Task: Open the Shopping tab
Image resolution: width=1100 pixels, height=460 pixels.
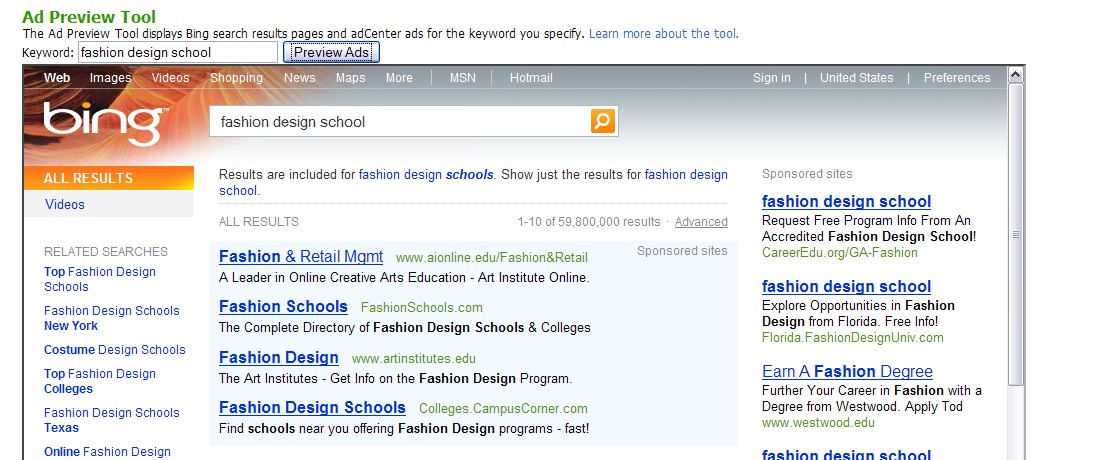Action: pyautogui.click(x=236, y=78)
